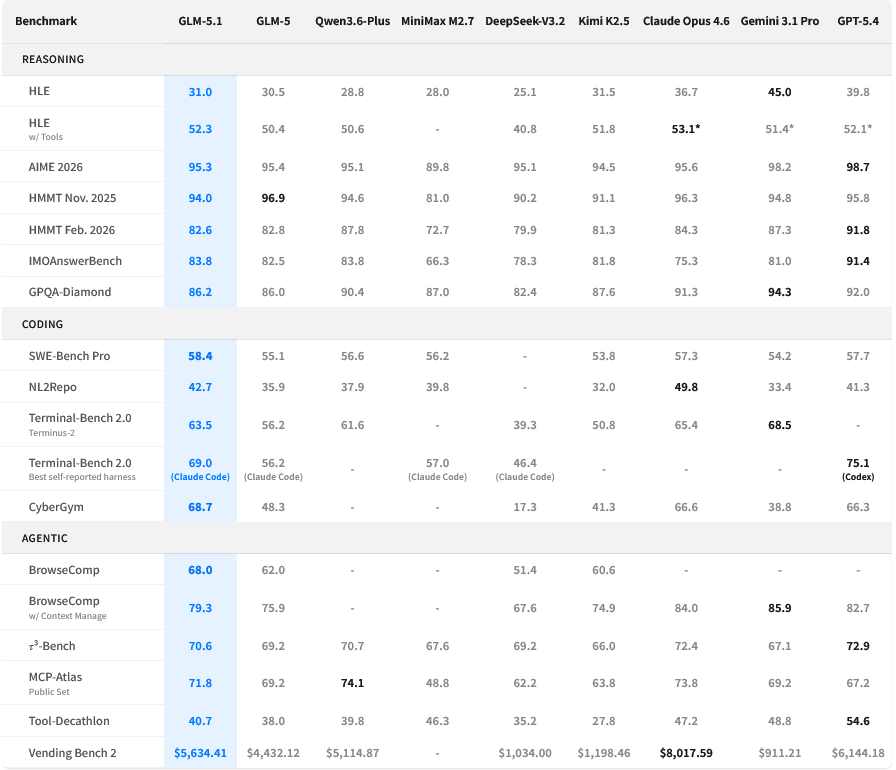Click Claude Opus 4.6's Terminal-Bench score 65.4
The width and height of the screenshot is (896, 770).
point(686,425)
